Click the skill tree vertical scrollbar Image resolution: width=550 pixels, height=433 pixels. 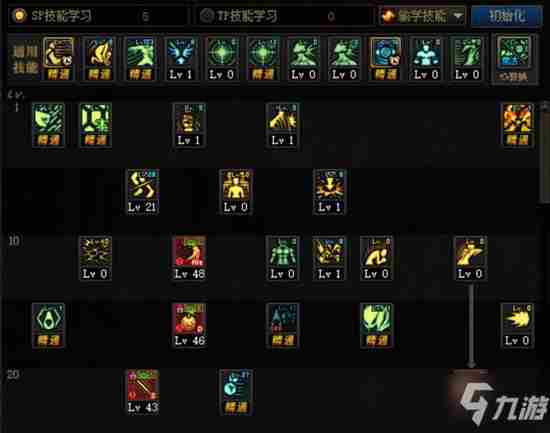(x=544, y=152)
